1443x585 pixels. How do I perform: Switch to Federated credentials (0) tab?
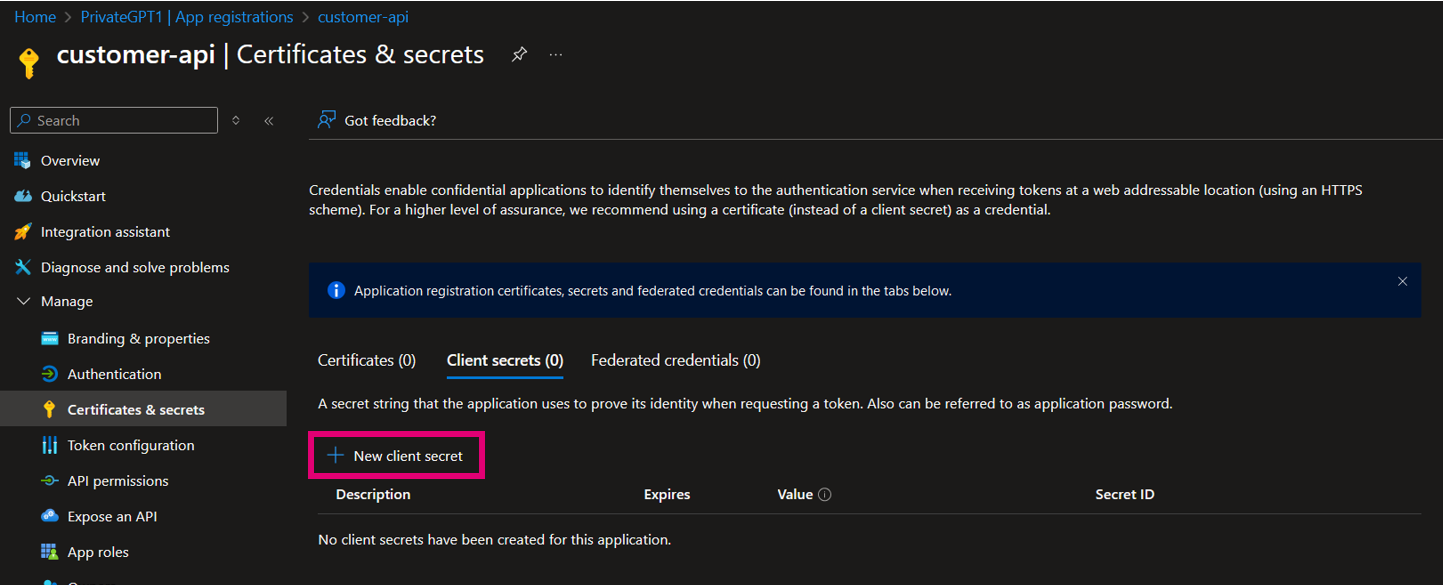pyautogui.click(x=675, y=360)
